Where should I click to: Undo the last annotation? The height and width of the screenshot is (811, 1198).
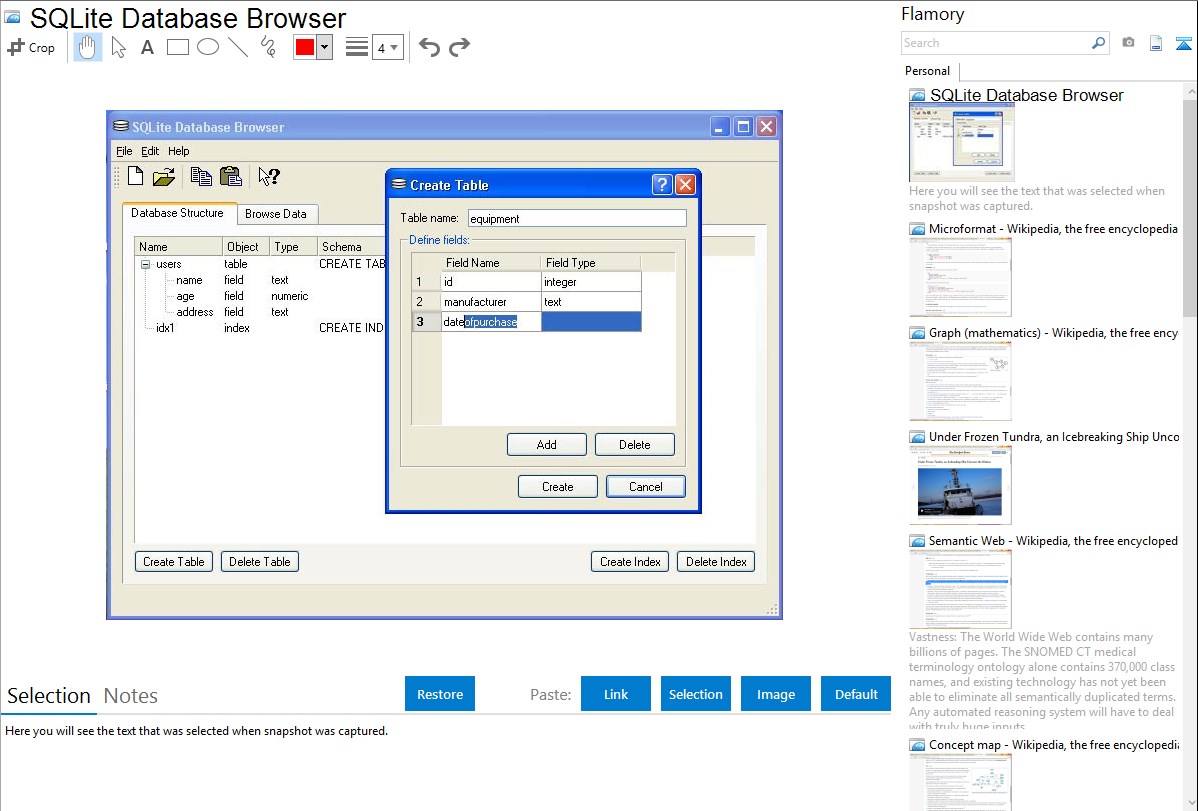429,47
